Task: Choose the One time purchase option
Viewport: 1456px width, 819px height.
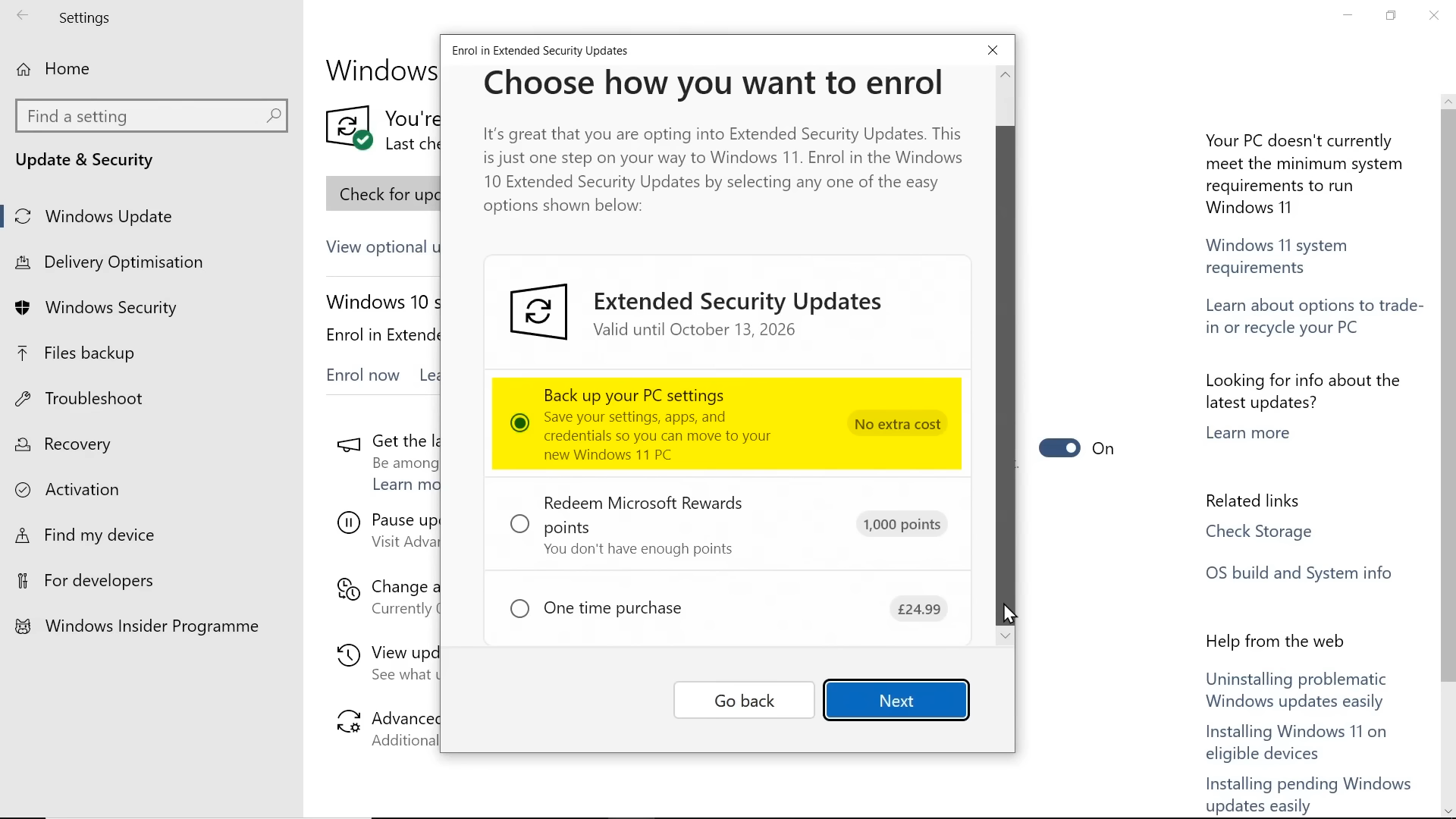Action: tap(520, 608)
